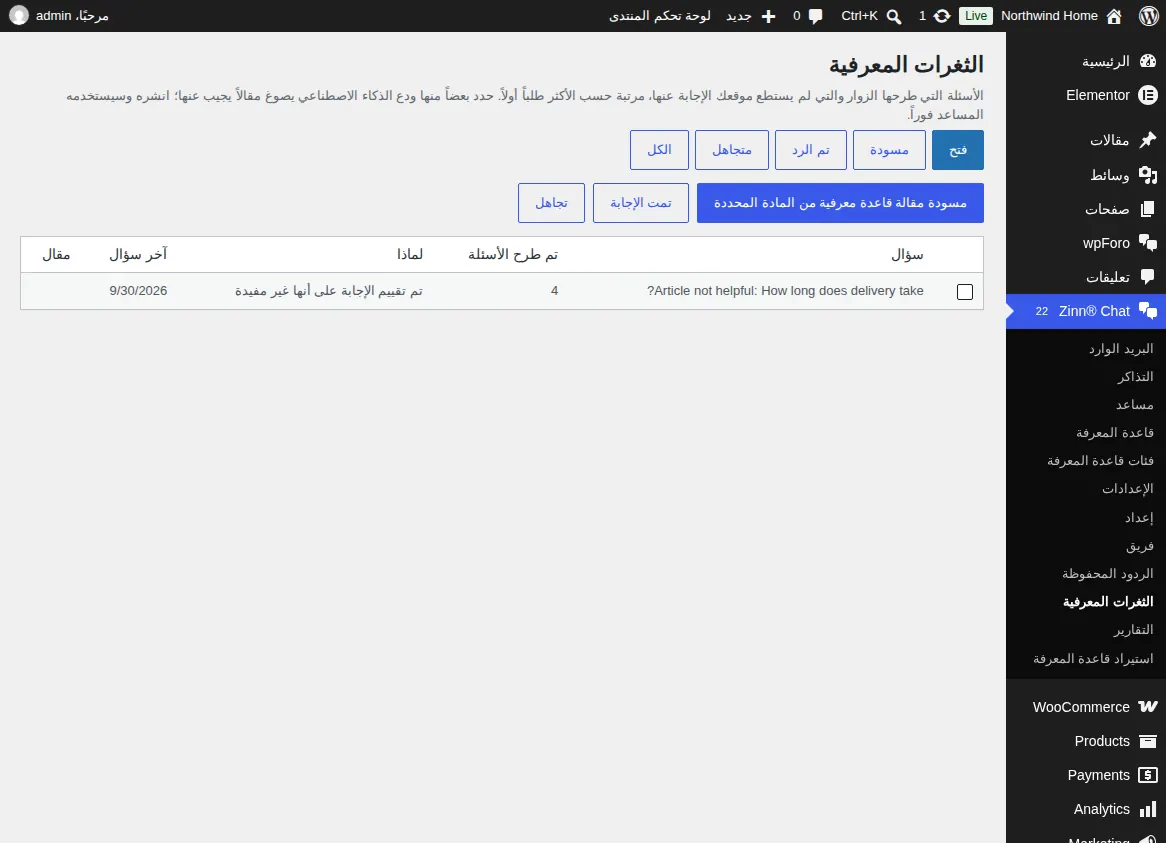Screen dimensions: 1166x843
Task: Click the Live status badge
Action: point(976,16)
